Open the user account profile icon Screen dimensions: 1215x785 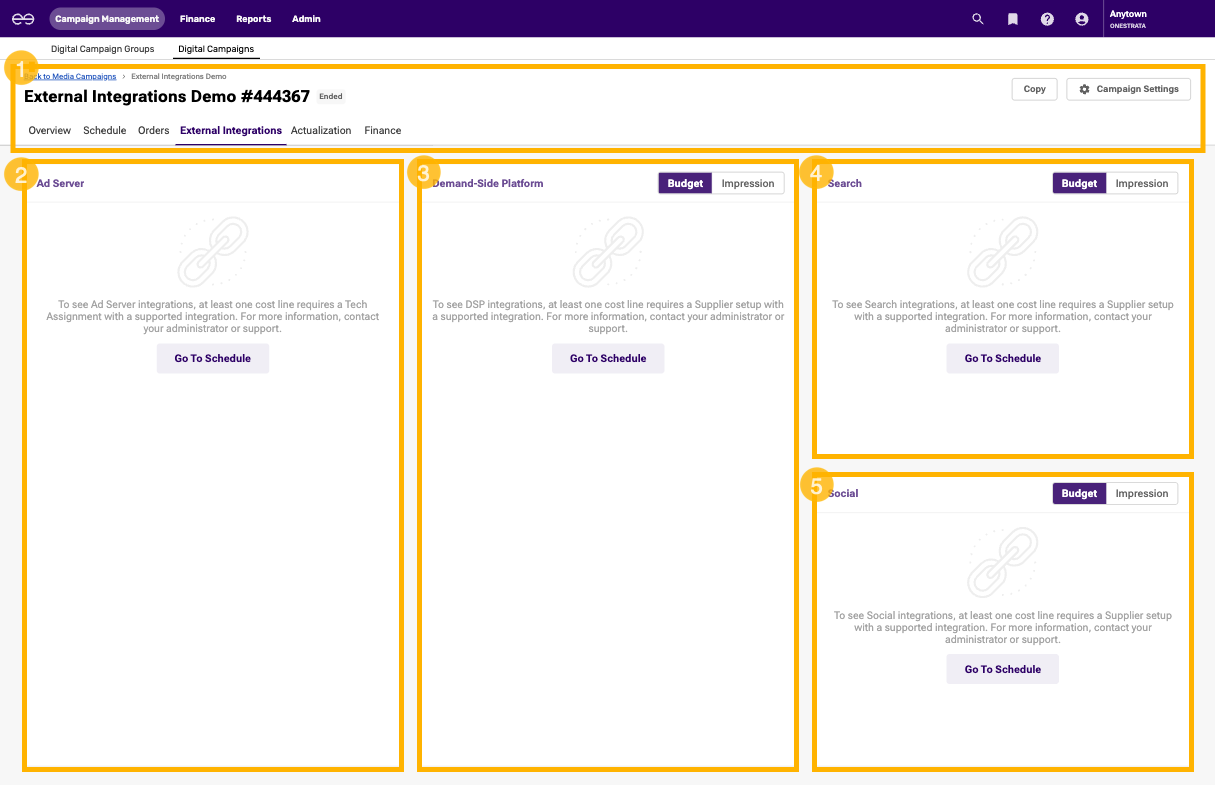click(x=1081, y=19)
